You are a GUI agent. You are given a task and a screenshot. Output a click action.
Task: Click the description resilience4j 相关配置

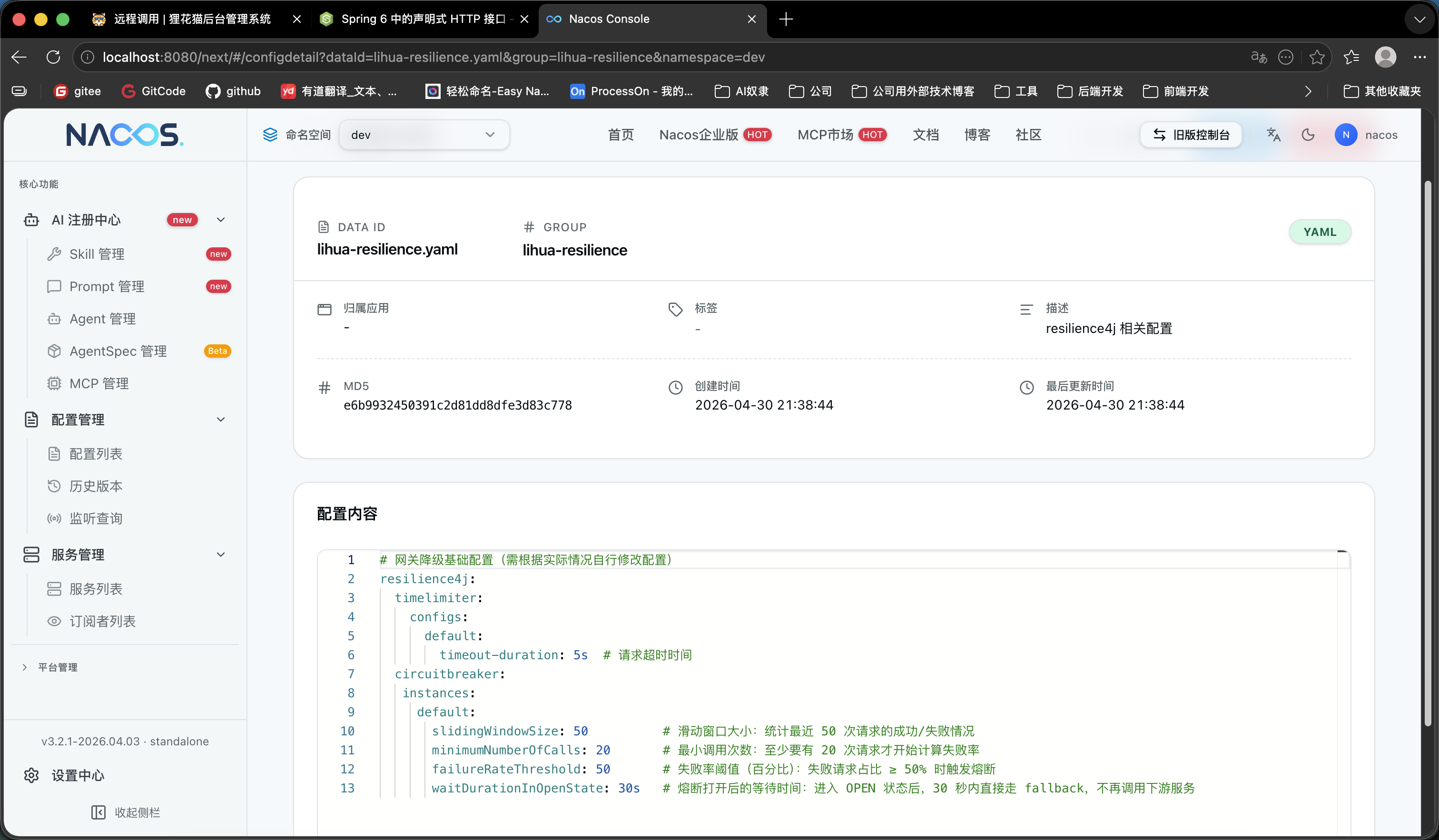pyautogui.click(x=1109, y=328)
